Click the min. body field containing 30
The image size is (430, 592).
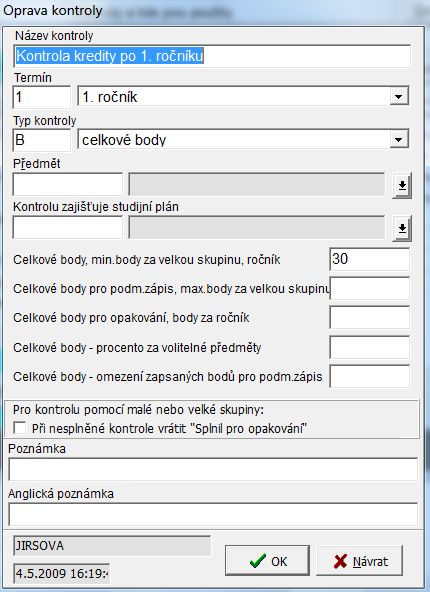369,259
